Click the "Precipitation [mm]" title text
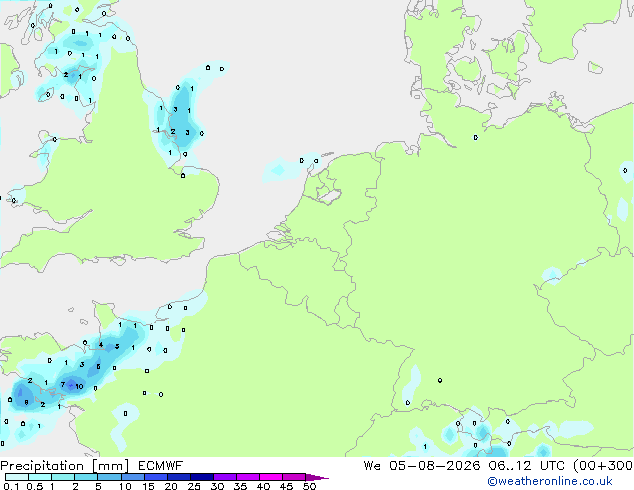634x490 pixels. pyautogui.click(x=65, y=466)
